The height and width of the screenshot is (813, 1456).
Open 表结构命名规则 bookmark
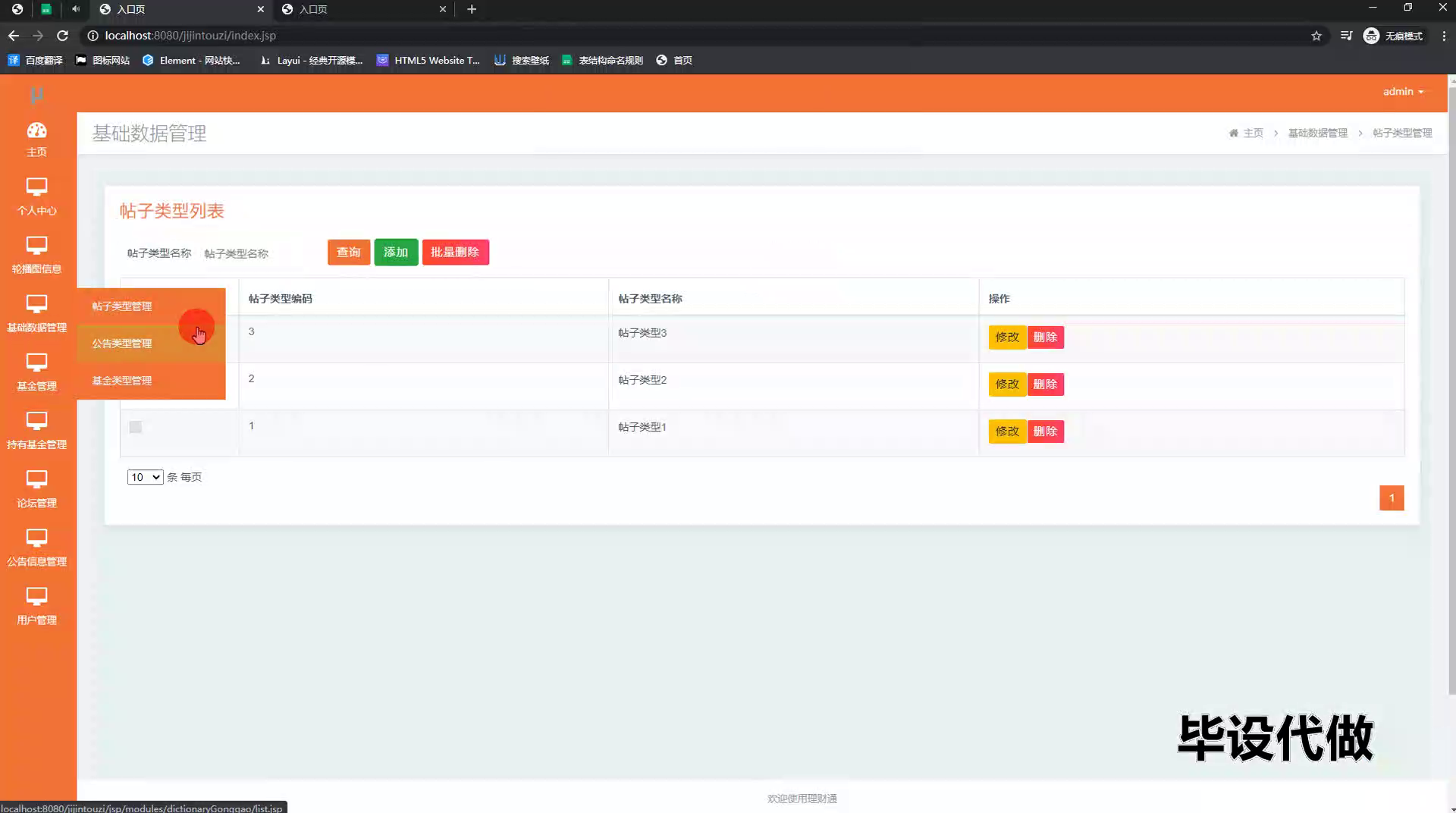(x=602, y=60)
